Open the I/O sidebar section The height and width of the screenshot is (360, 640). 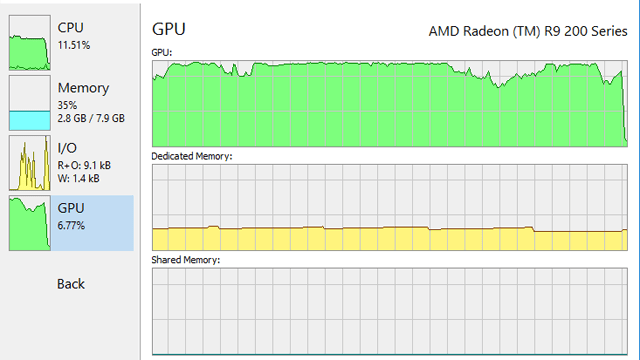pos(67,148)
